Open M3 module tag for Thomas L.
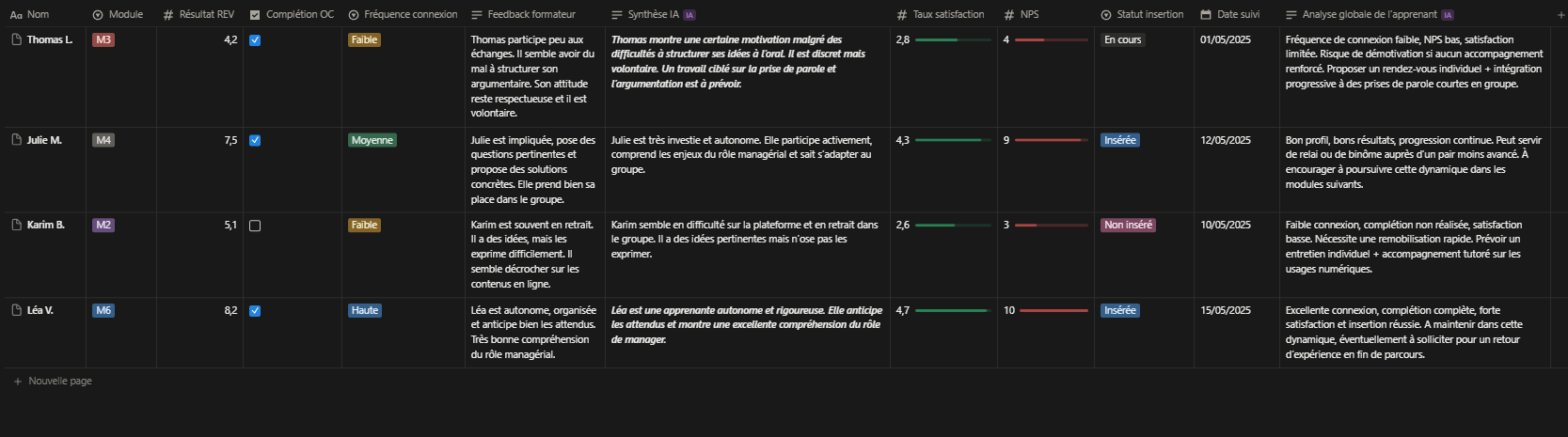The image size is (1568, 437). coord(103,39)
